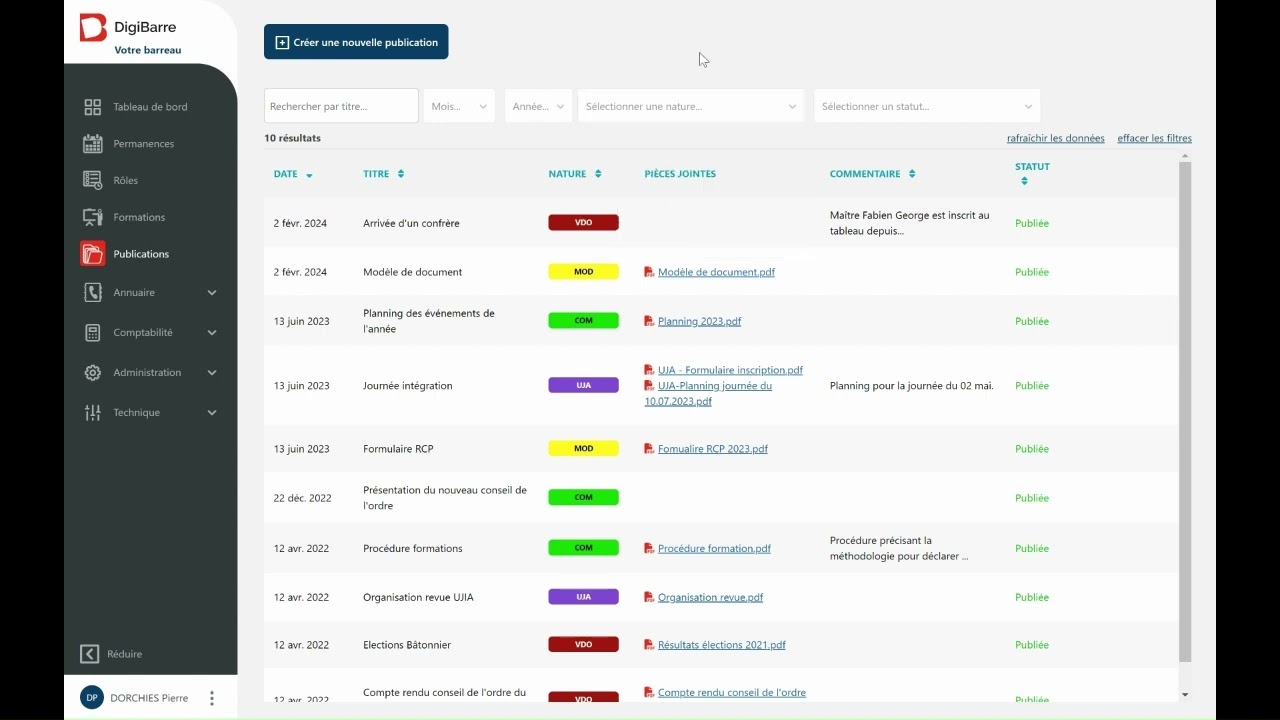Click the scrollbar down arrow
This screenshot has width=1280, height=720.
pos(1185,695)
